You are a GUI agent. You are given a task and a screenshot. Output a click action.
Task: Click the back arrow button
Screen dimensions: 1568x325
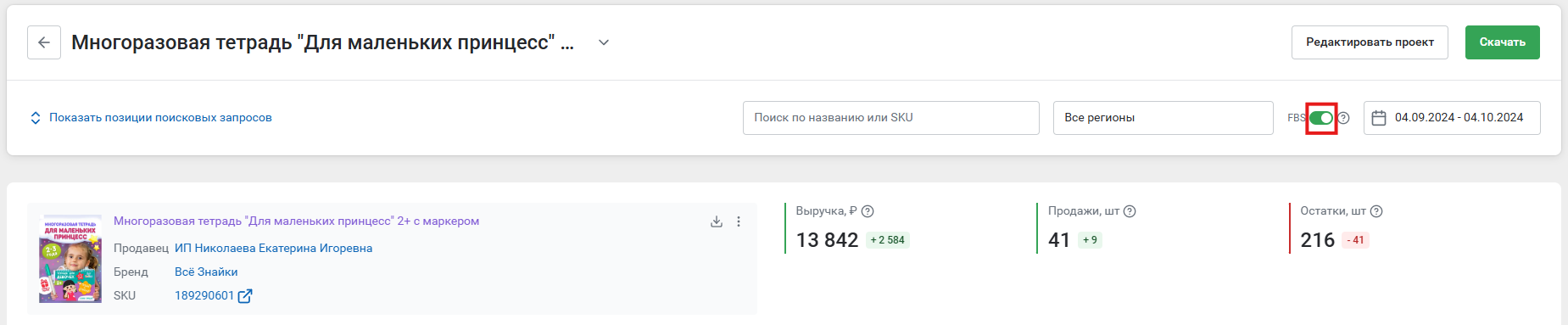[x=44, y=42]
